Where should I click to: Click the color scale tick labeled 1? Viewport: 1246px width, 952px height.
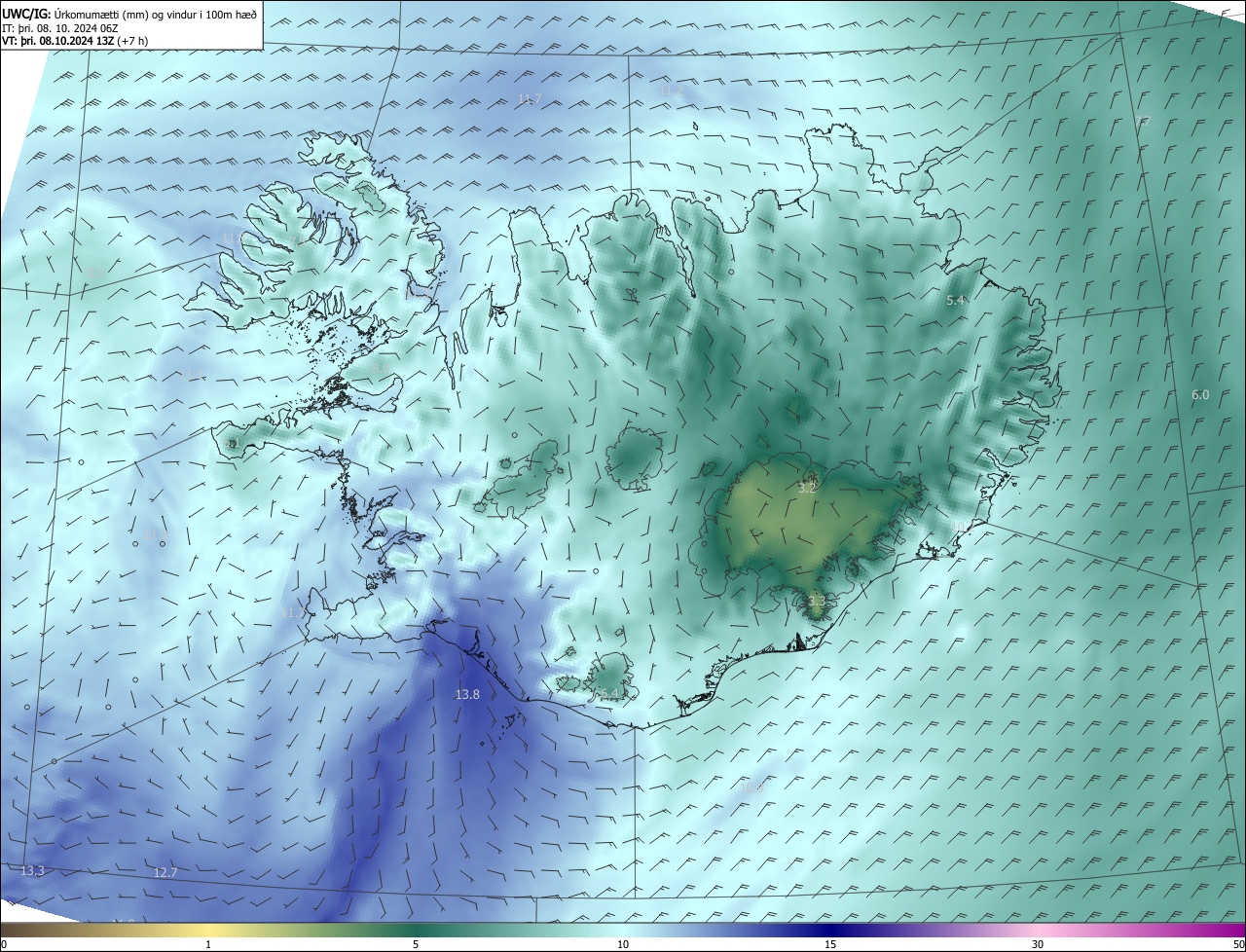(208, 944)
